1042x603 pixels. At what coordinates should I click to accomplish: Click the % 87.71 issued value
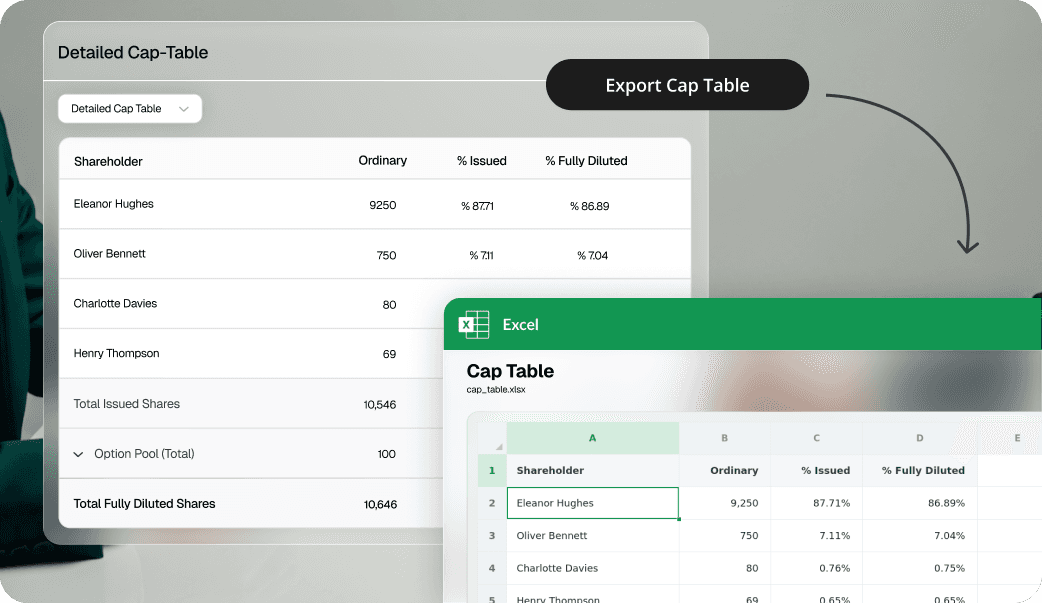pyautogui.click(x=477, y=206)
